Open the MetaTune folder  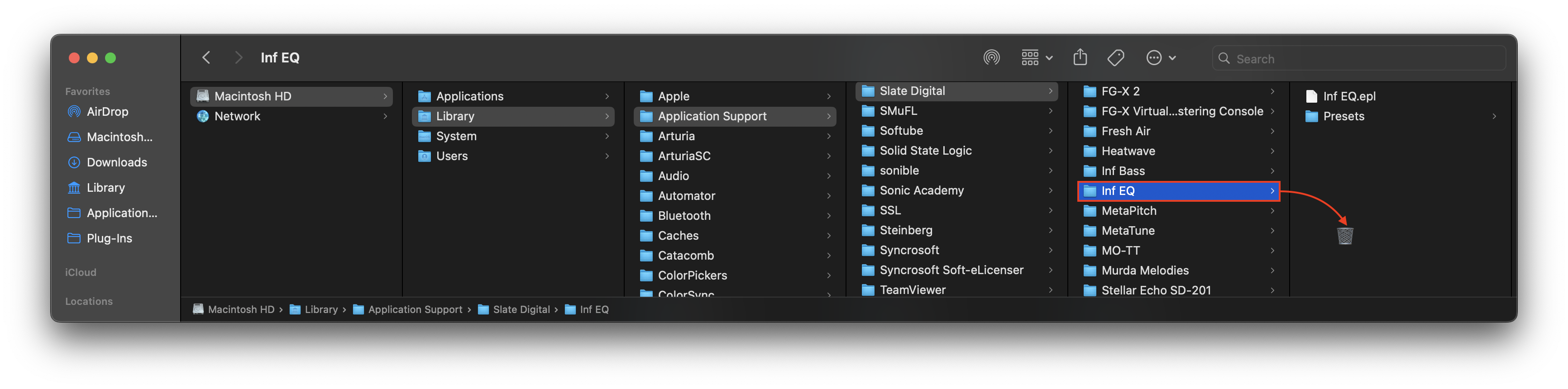pyautogui.click(x=1178, y=231)
